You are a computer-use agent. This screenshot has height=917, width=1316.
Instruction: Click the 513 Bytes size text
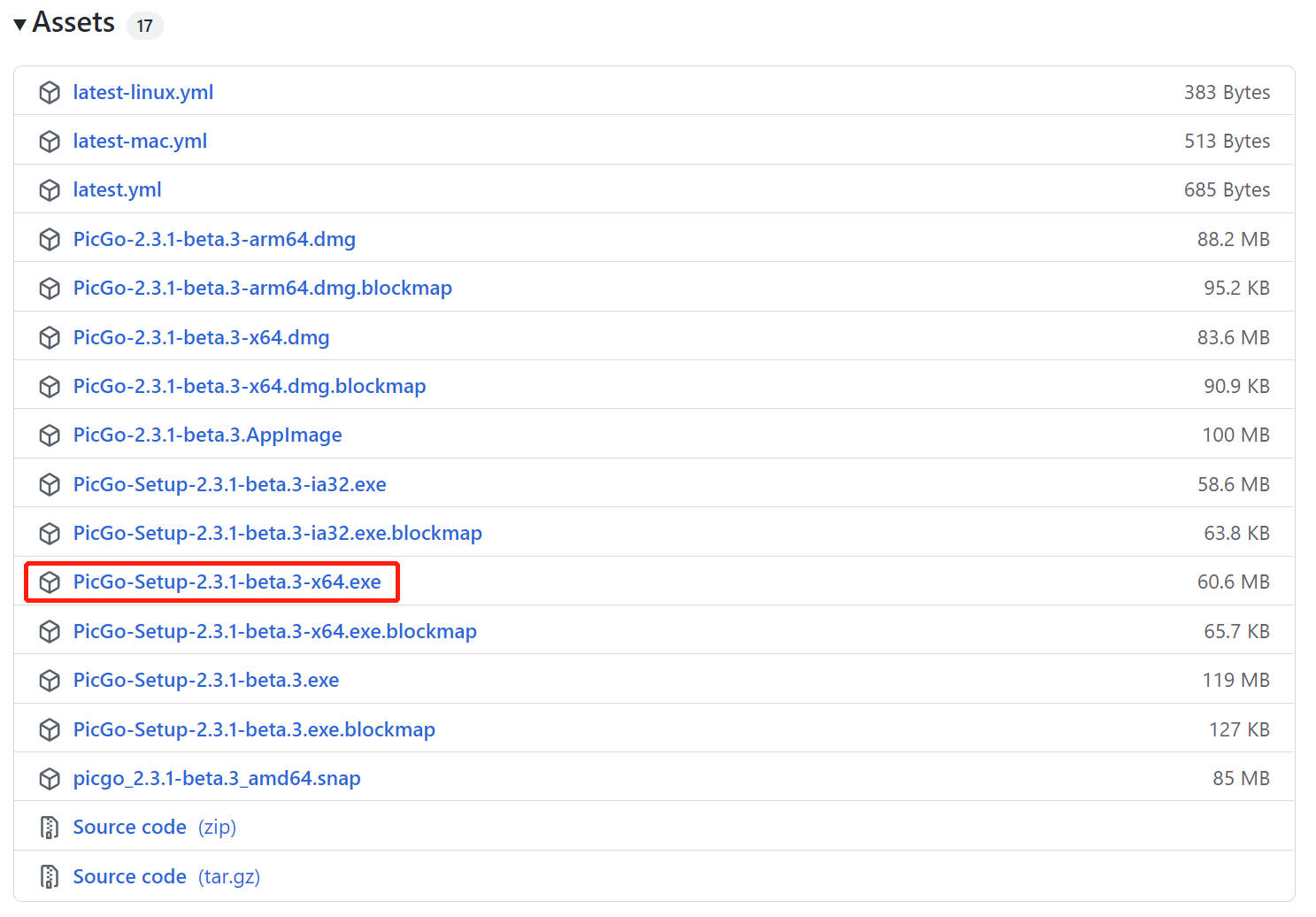tap(1227, 142)
